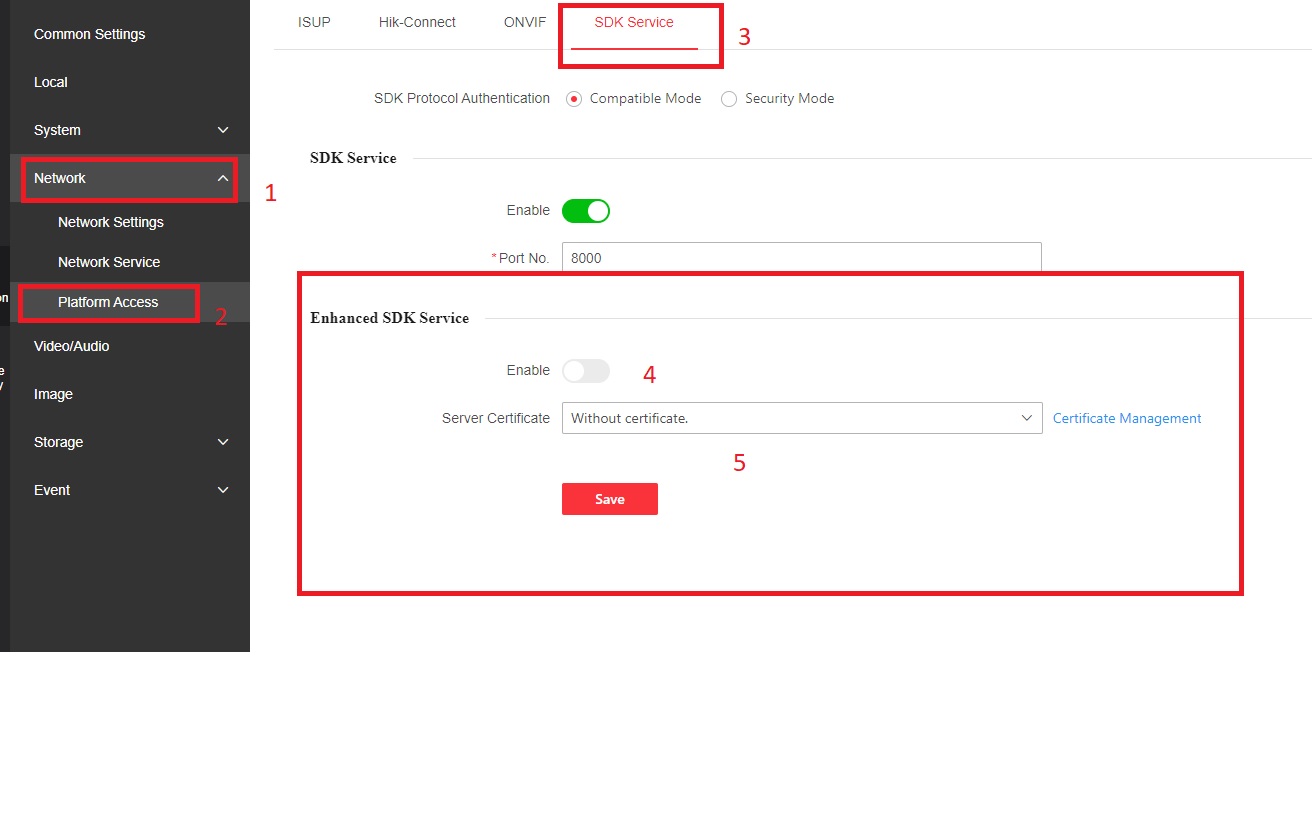Go to Network Settings in the sidebar

(x=111, y=222)
